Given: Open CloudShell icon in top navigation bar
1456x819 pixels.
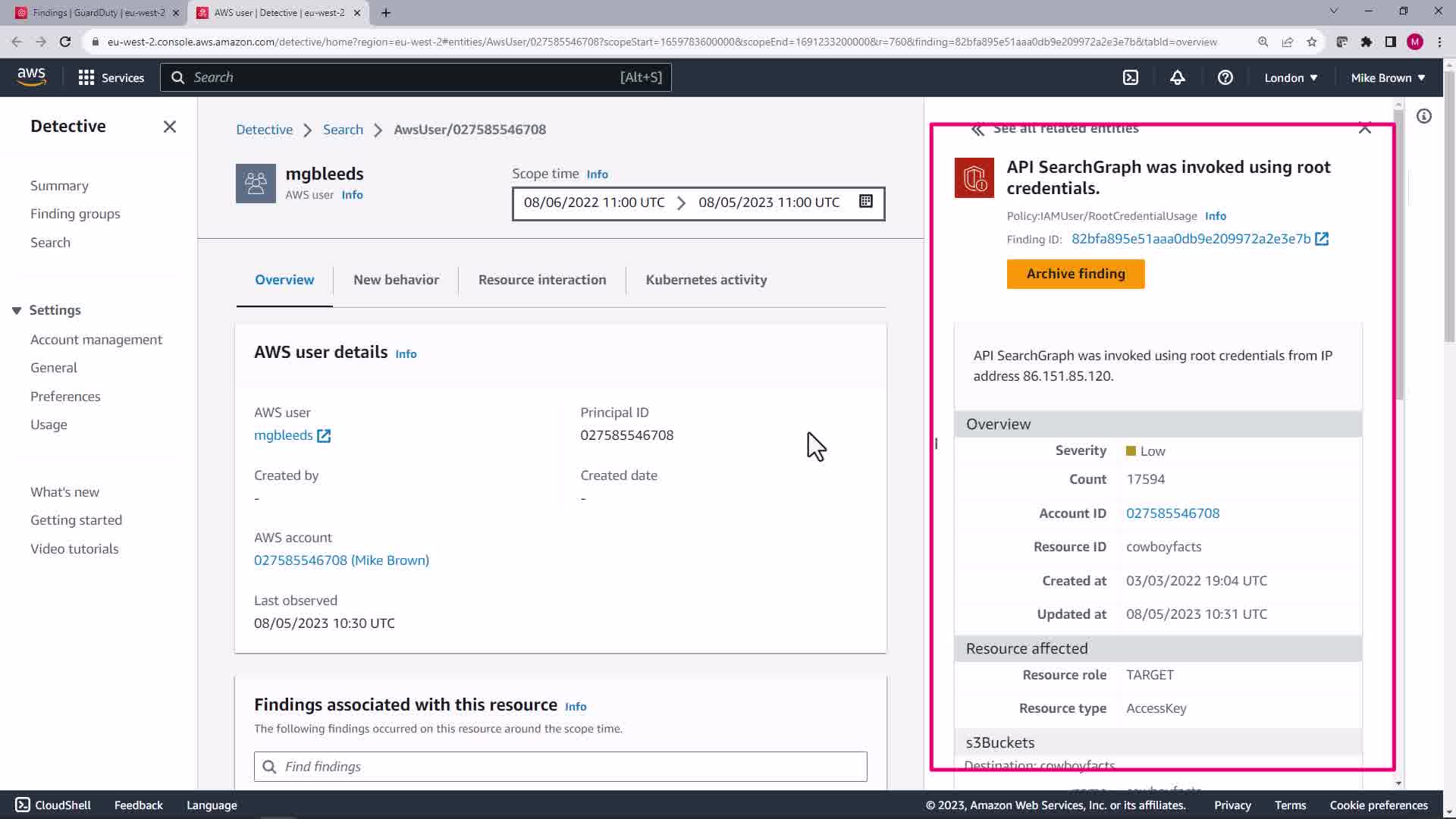Looking at the screenshot, I should [1131, 77].
